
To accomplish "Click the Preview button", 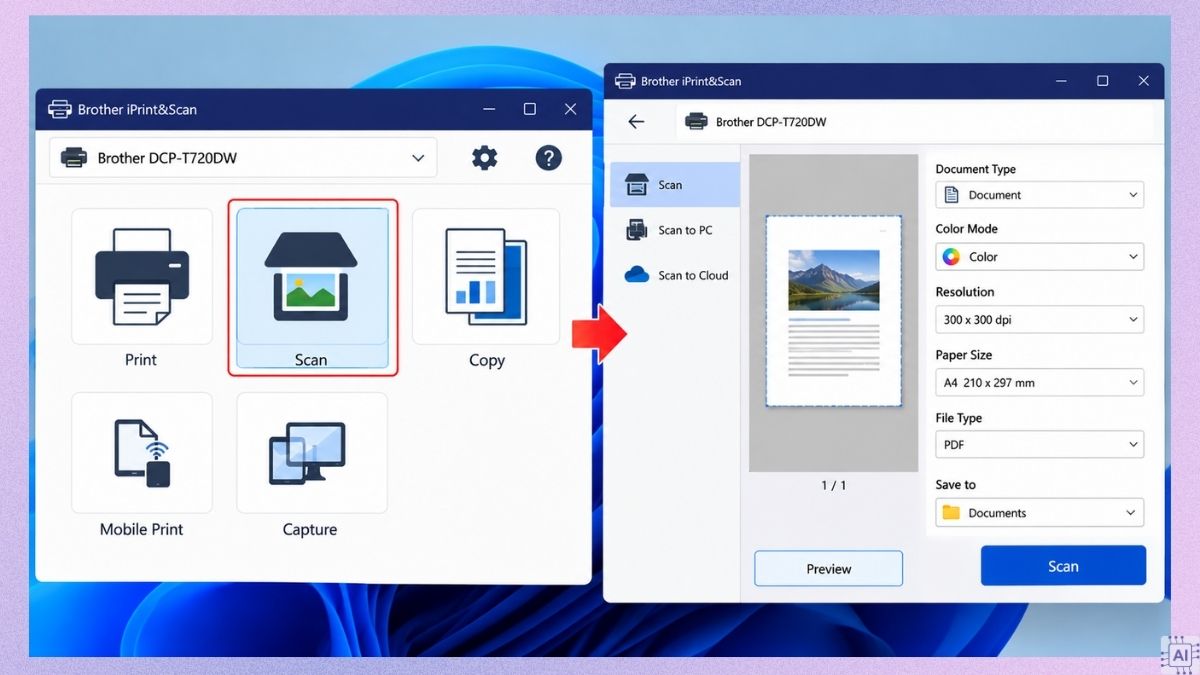I will [x=828, y=569].
